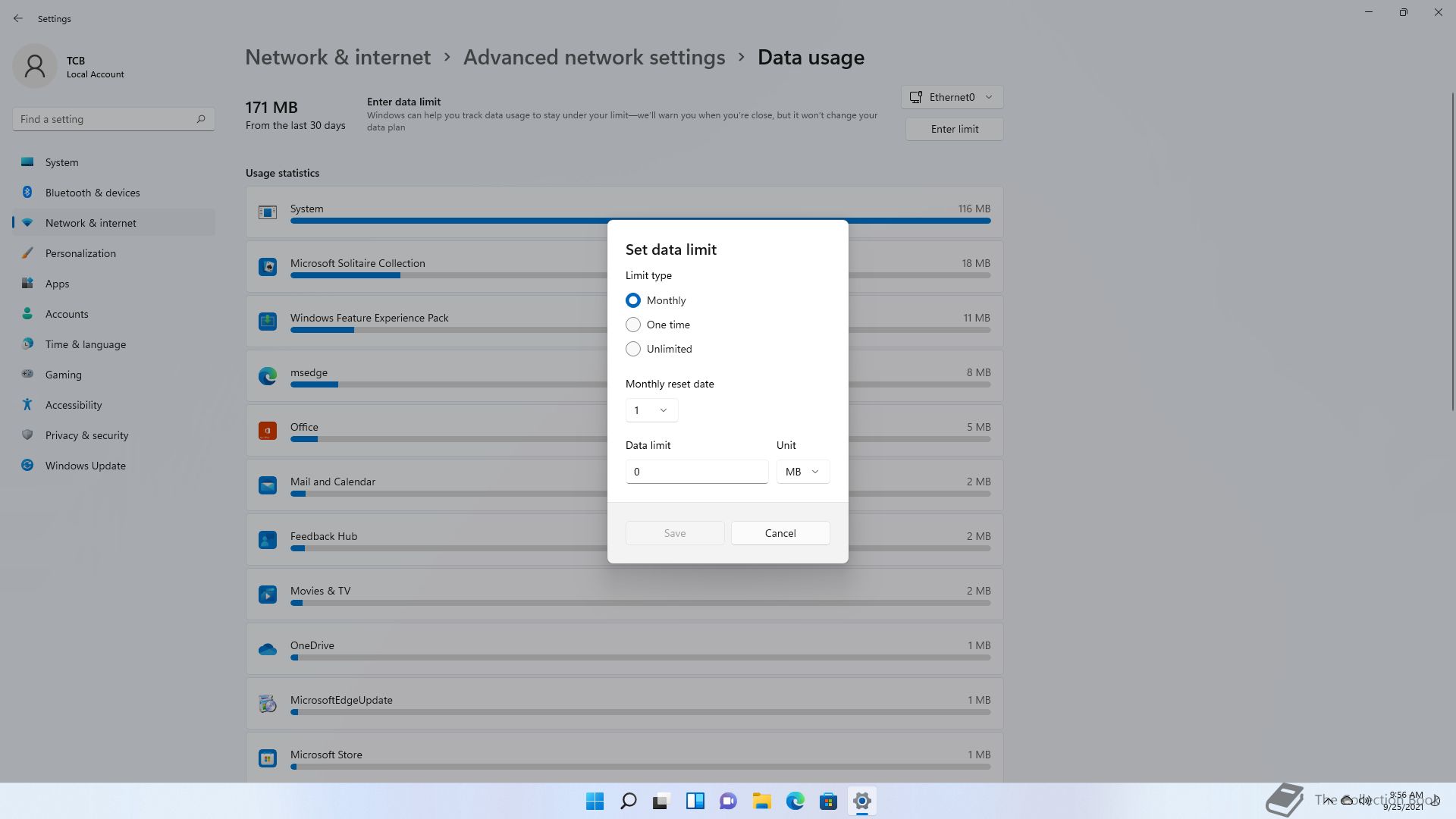Navigate to Network & internet breadcrumb
The width and height of the screenshot is (1456, 819).
point(337,57)
